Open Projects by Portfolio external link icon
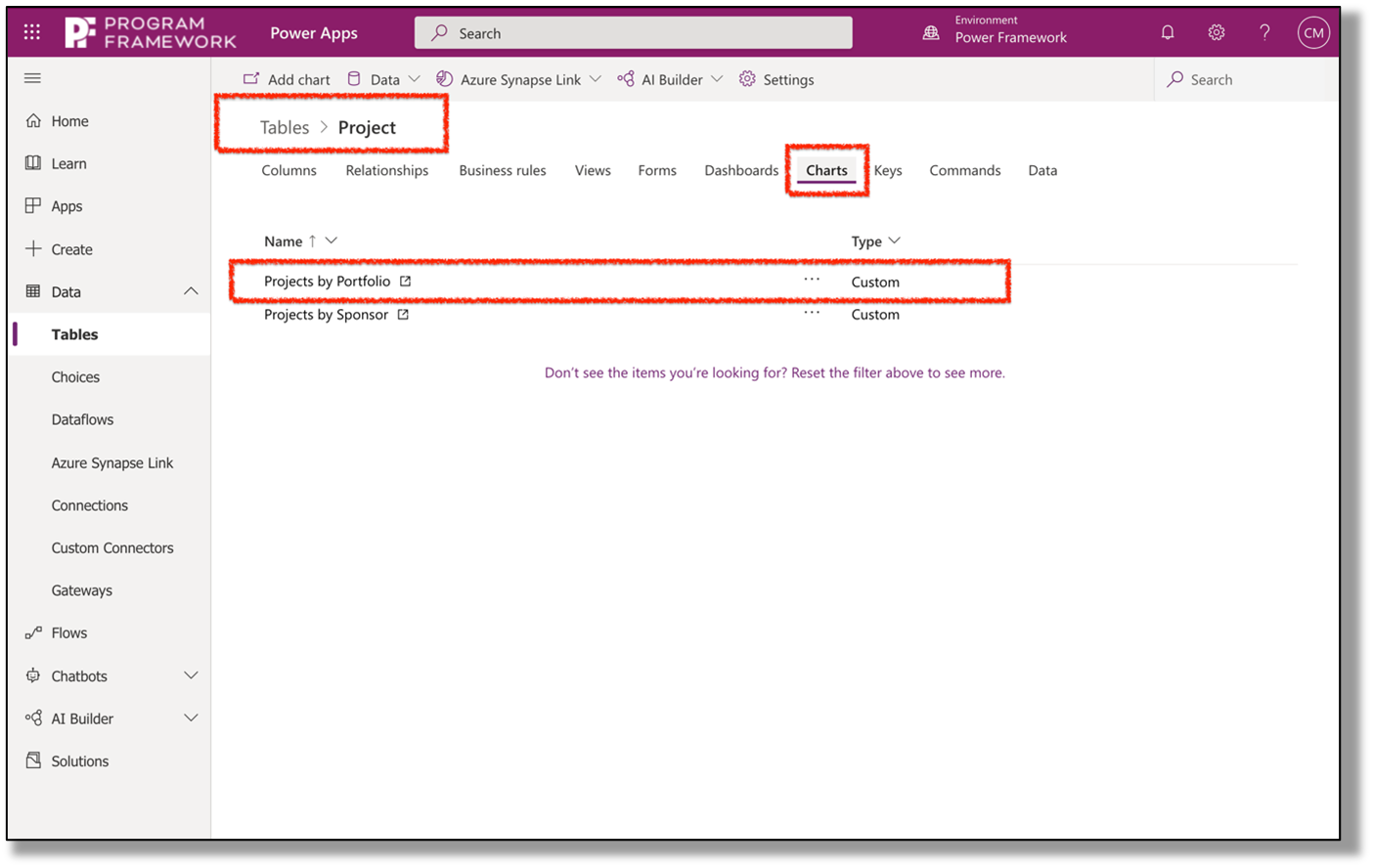Screen dimensions: 1373x868 [x=405, y=282]
